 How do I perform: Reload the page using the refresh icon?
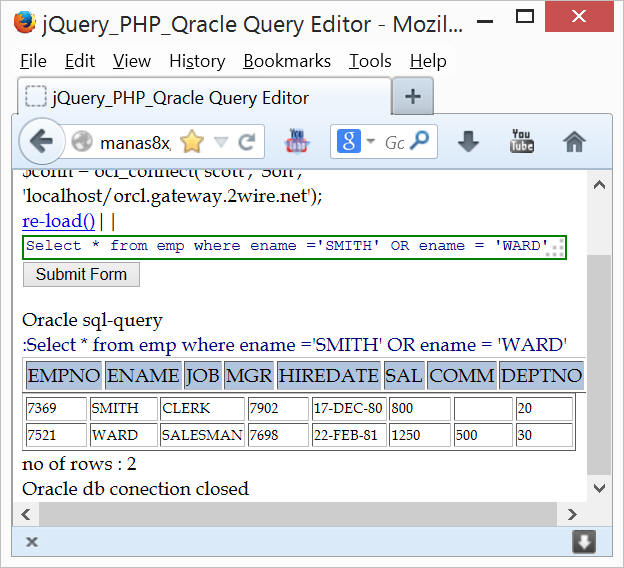pyautogui.click(x=246, y=142)
